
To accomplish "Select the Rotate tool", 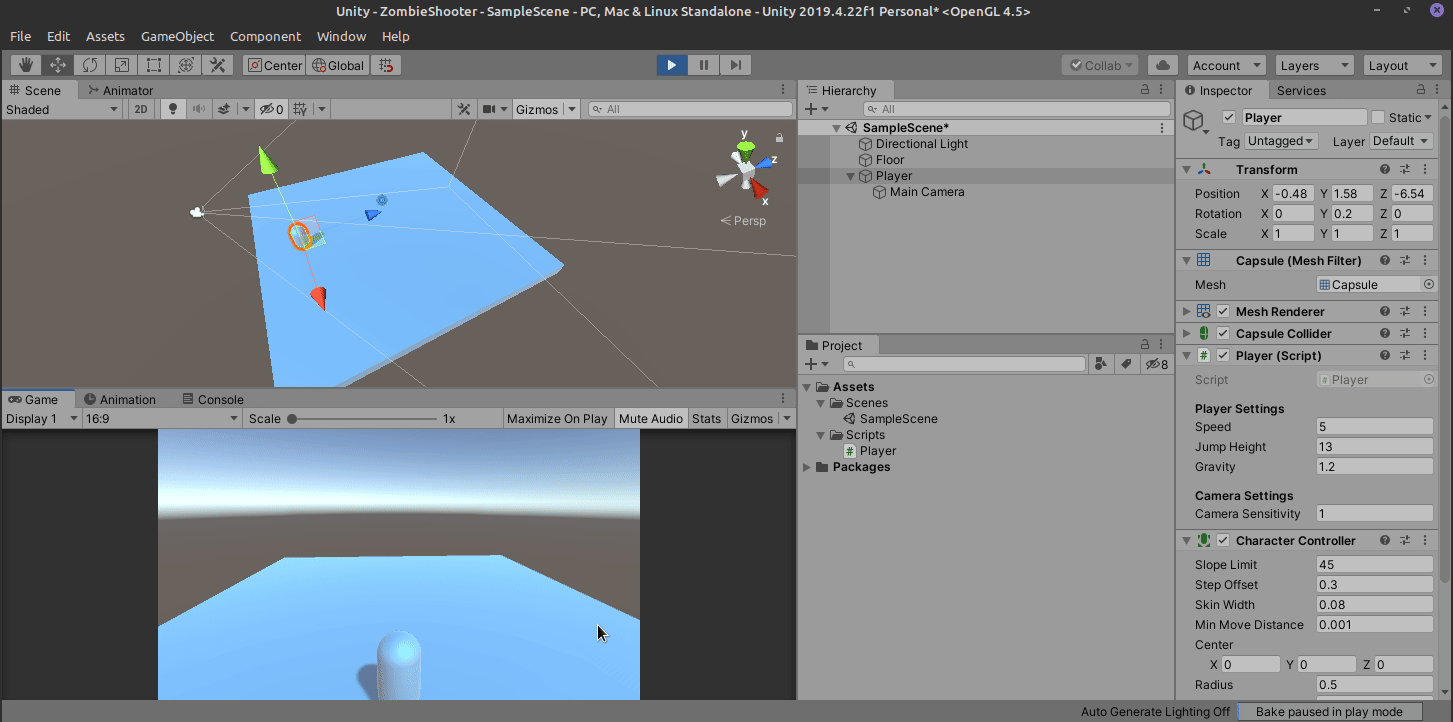I will 90,65.
